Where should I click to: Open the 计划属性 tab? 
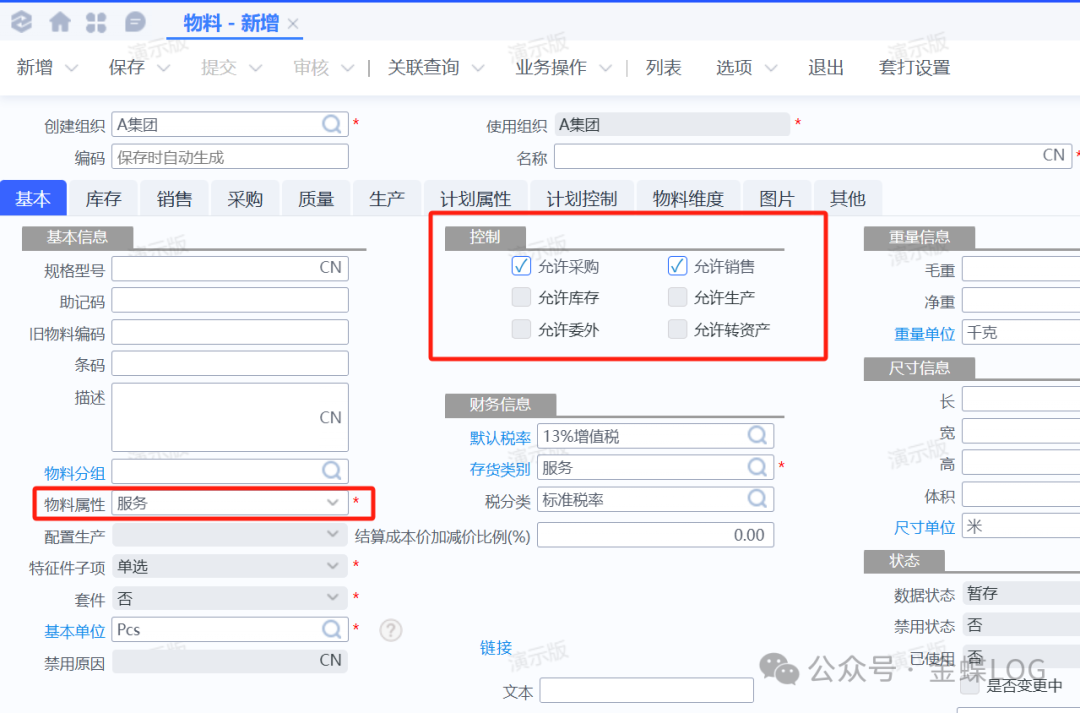click(x=475, y=199)
